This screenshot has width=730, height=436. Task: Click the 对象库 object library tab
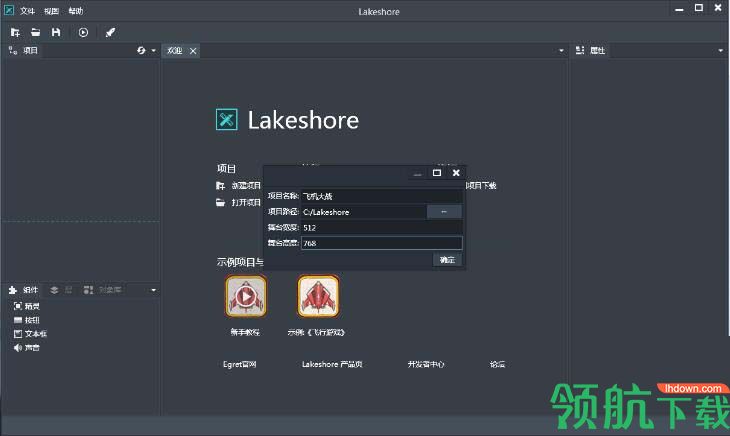pyautogui.click(x=103, y=290)
